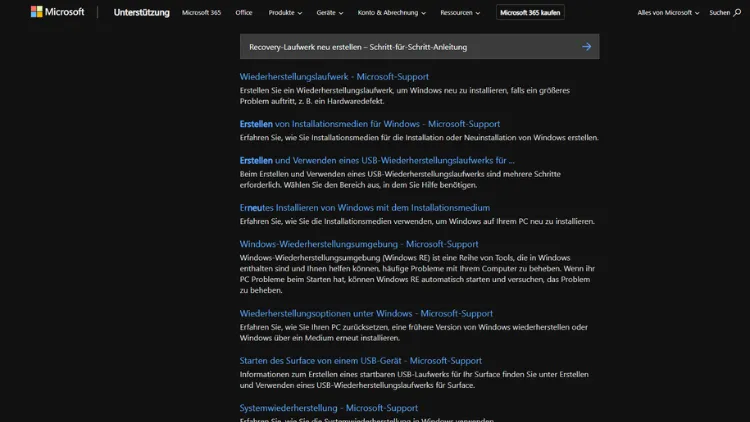Image resolution: width=750 pixels, height=422 pixels.
Task: Click into the Recovery-Laufwerk search field
Action: [400, 47]
